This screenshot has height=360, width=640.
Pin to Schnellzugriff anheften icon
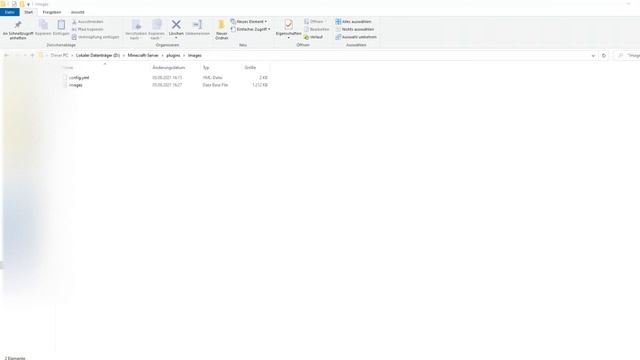(x=18, y=25)
